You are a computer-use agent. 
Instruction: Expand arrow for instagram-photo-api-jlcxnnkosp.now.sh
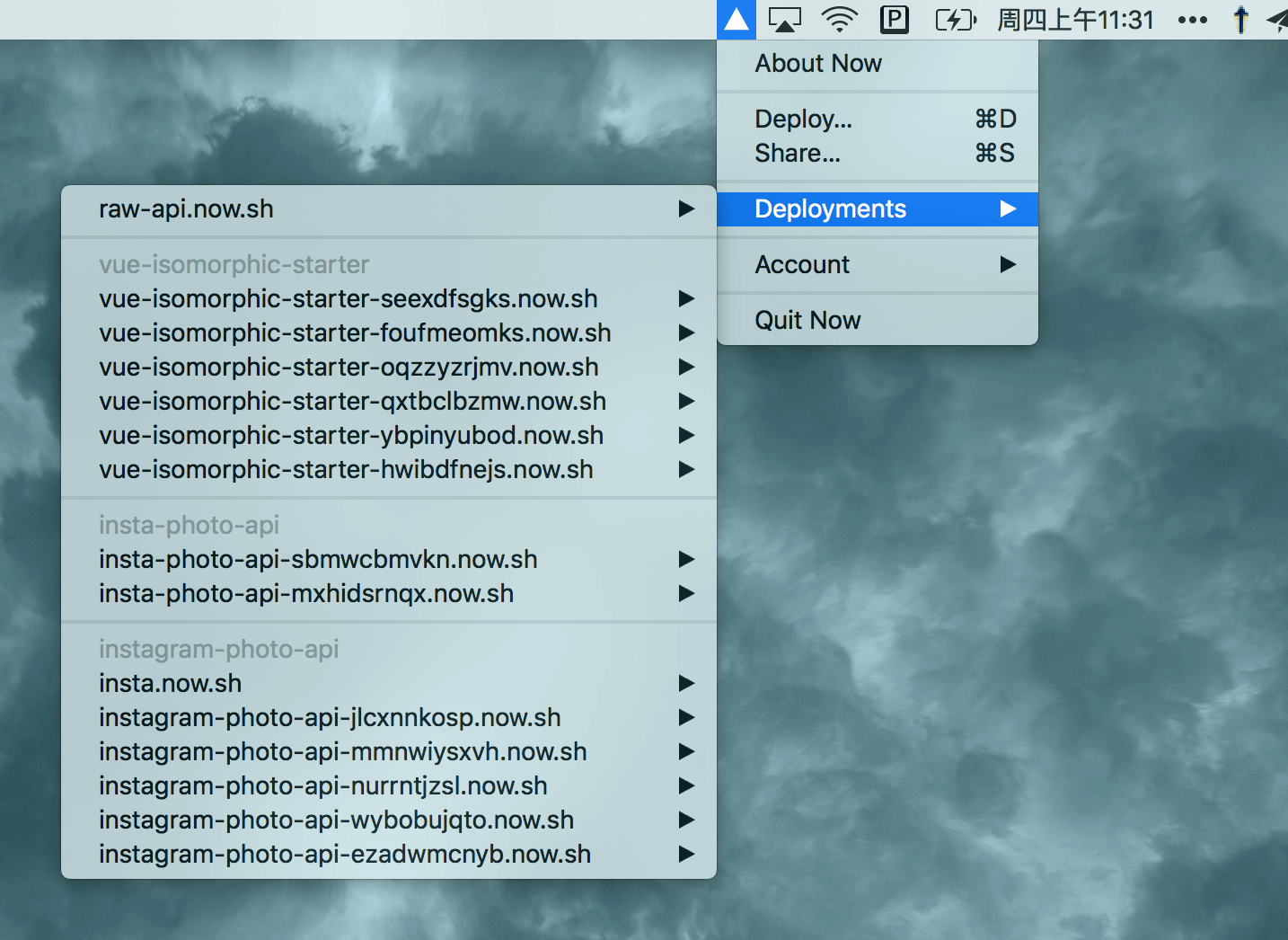pos(686,718)
